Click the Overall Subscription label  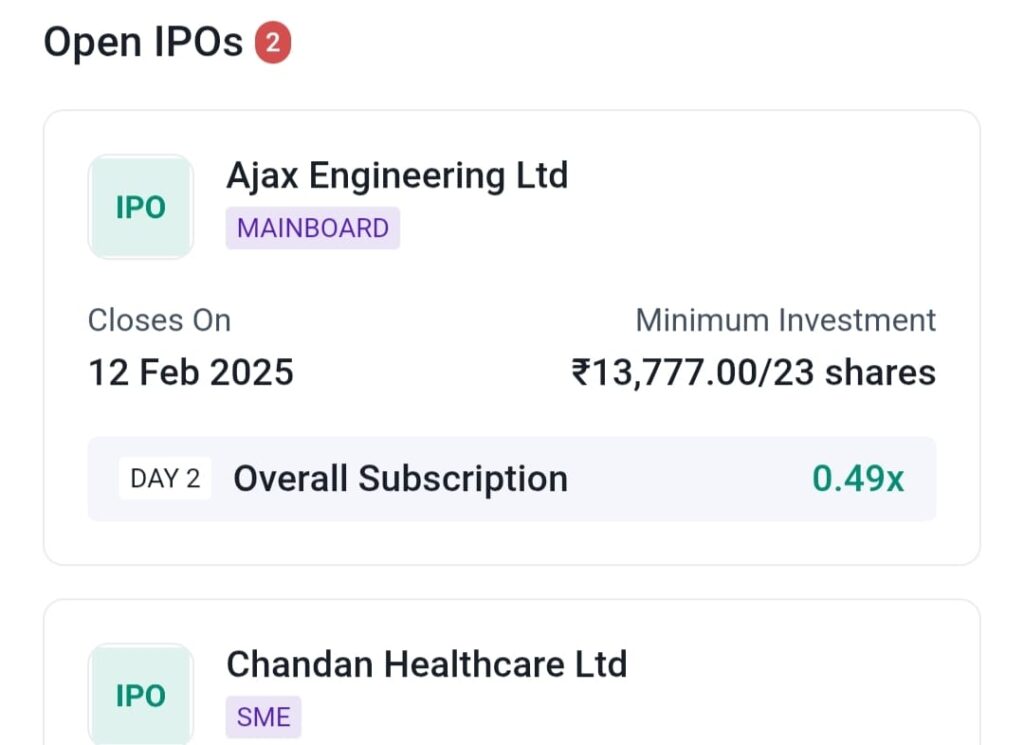point(400,479)
